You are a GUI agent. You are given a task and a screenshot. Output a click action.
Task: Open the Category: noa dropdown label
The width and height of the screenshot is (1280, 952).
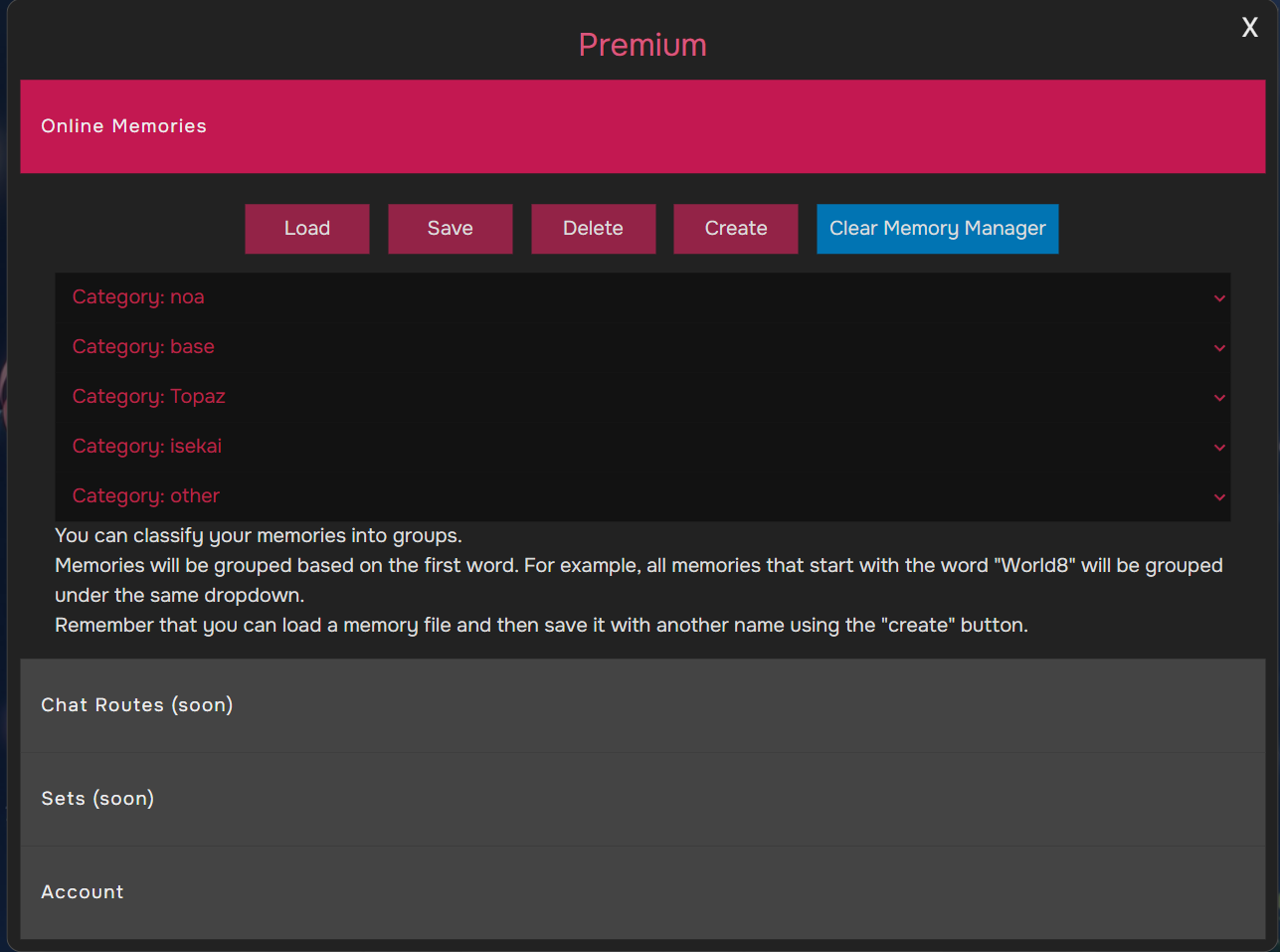[138, 297]
